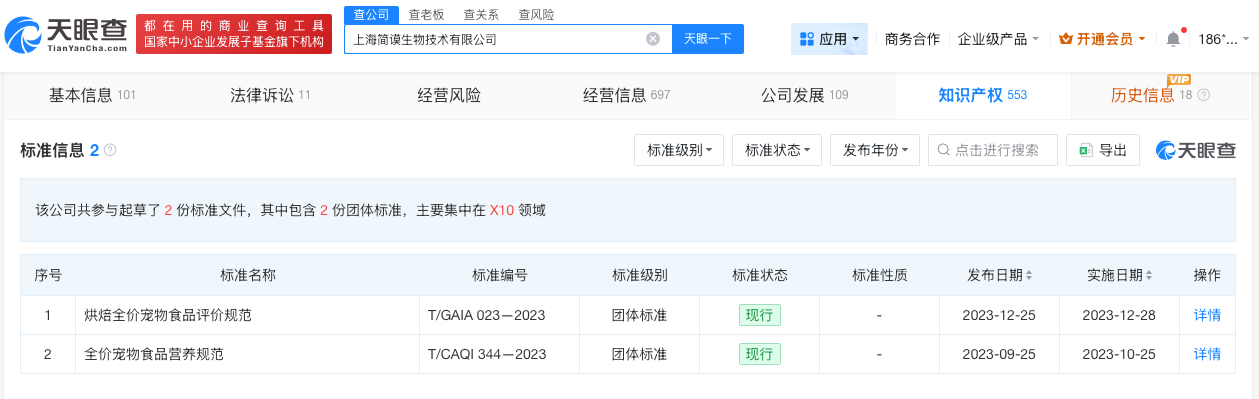Click the 标准性质 column header
Image resolution: width=1259 pixels, height=399 pixels.
pos(879,275)
